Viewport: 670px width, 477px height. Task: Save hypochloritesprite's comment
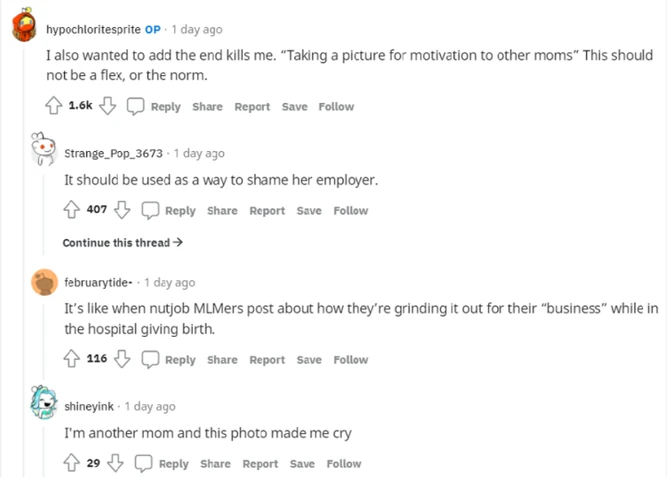294,106
